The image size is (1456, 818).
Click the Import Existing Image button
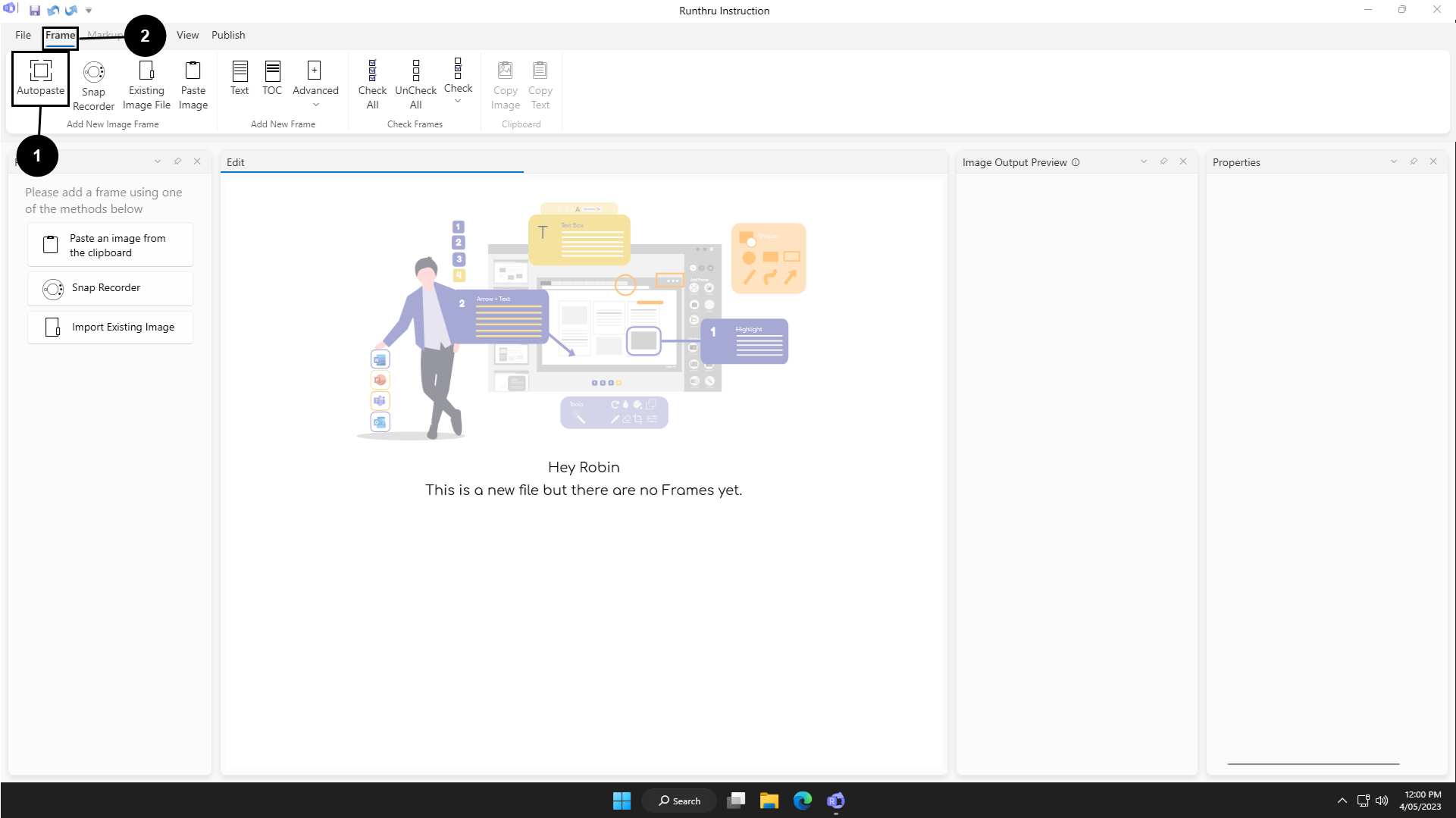tap(111, 327)
